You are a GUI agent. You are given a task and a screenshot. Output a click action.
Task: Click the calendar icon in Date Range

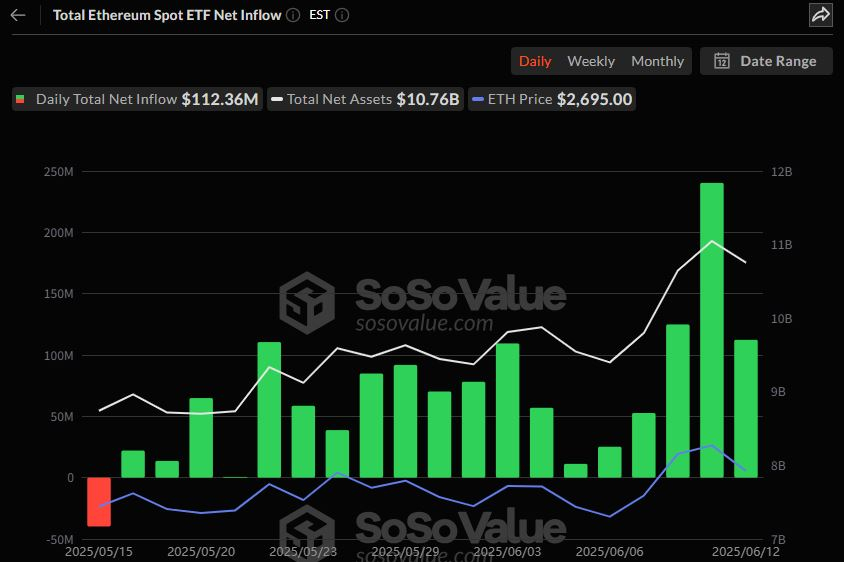click(721, 61)
